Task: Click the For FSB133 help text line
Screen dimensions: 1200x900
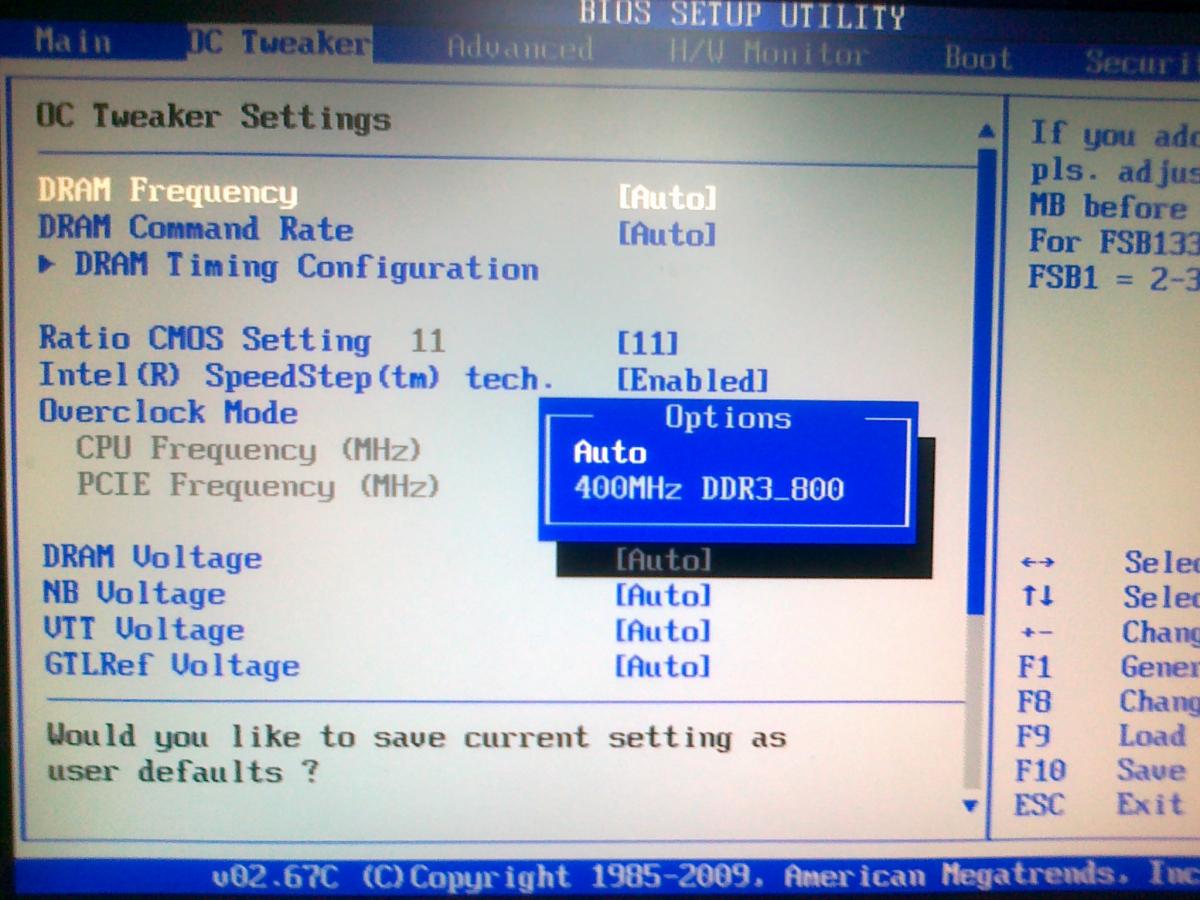Action: (x=1114, y=243)
